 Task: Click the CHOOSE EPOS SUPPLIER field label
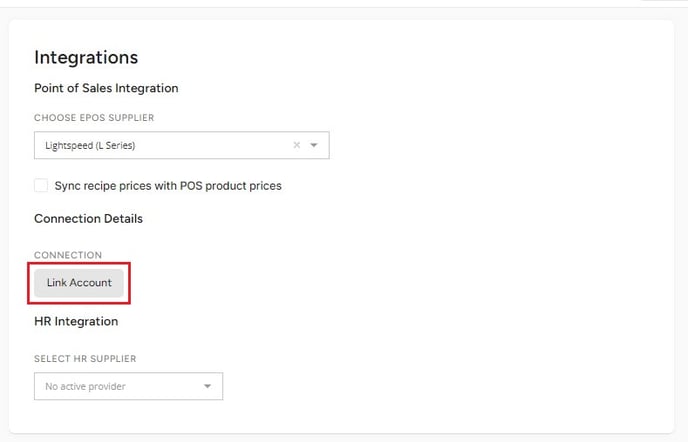click(94, 118)
